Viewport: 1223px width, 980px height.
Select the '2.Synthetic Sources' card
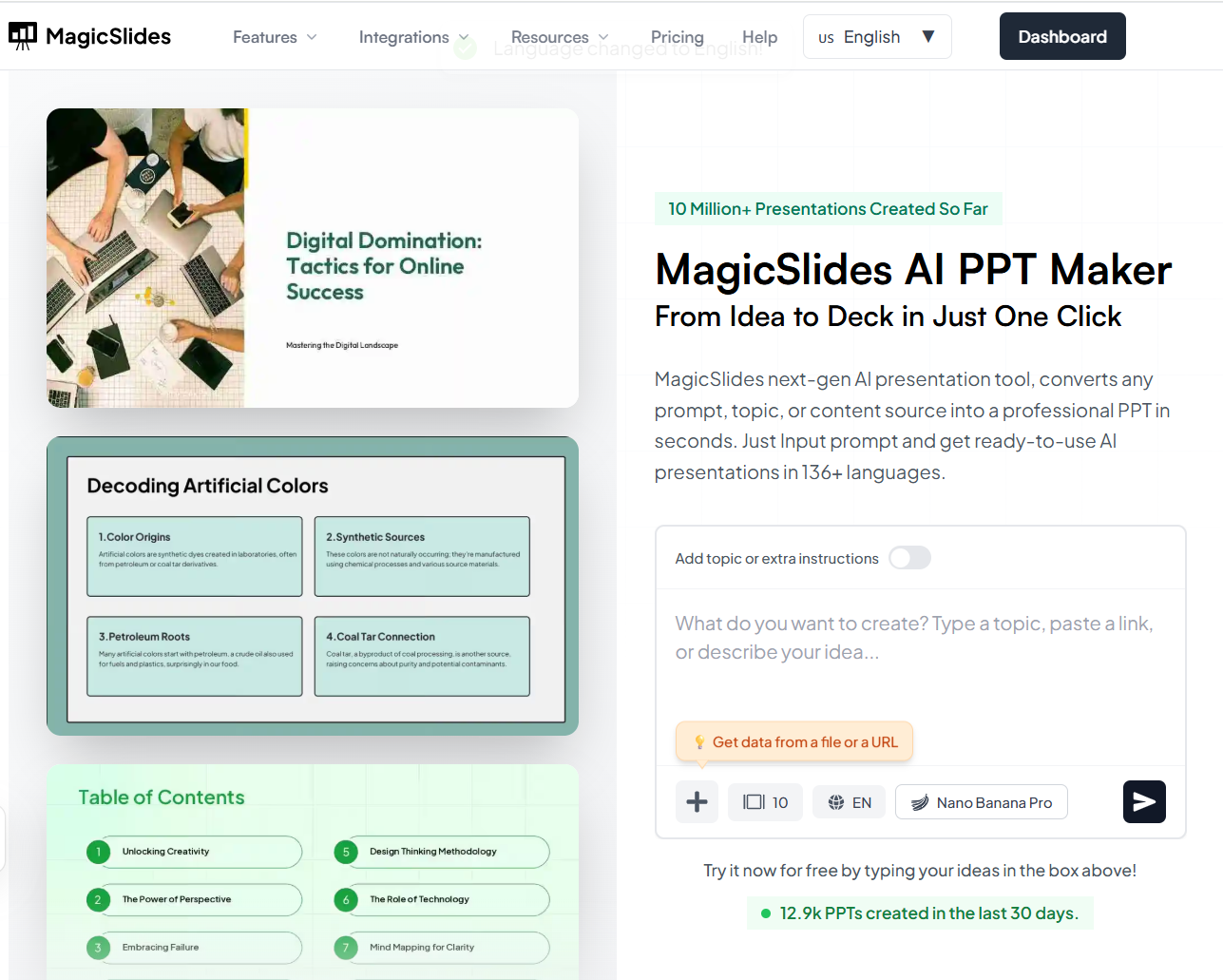(422, 556)
